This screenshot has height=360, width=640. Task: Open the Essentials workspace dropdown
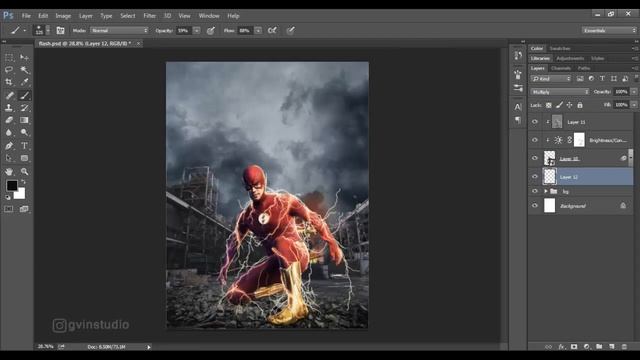609,30
